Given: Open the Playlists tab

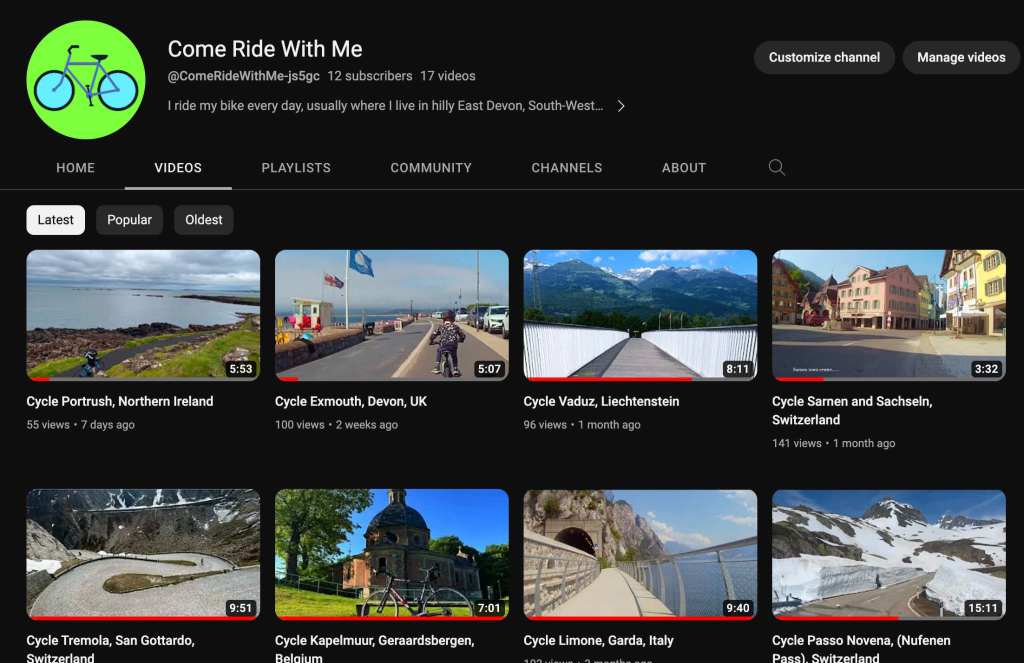Looking at the screenshot, I should [x=296, y=168].
